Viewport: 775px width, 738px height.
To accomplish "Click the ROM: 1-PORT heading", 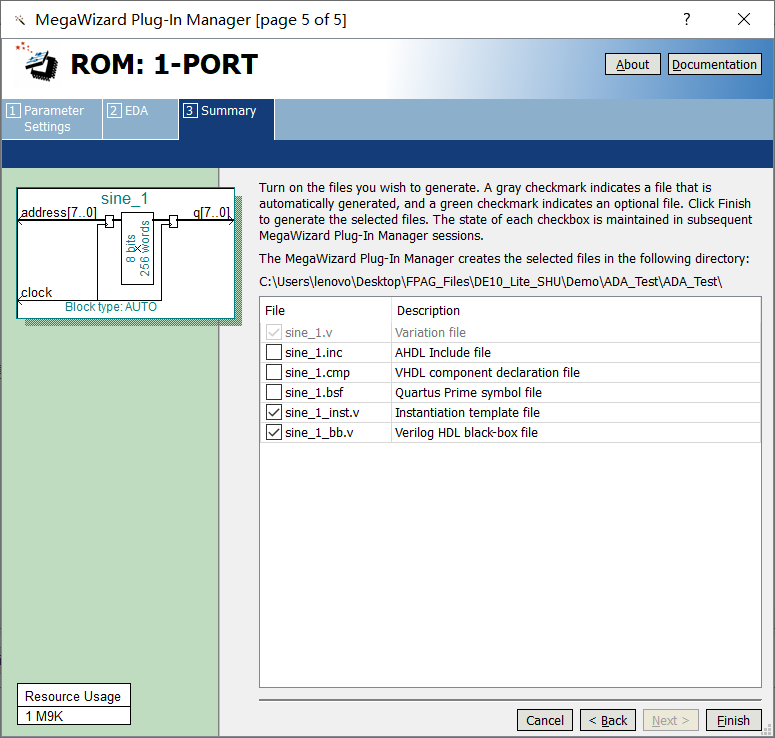I will (x=164, y=64).
